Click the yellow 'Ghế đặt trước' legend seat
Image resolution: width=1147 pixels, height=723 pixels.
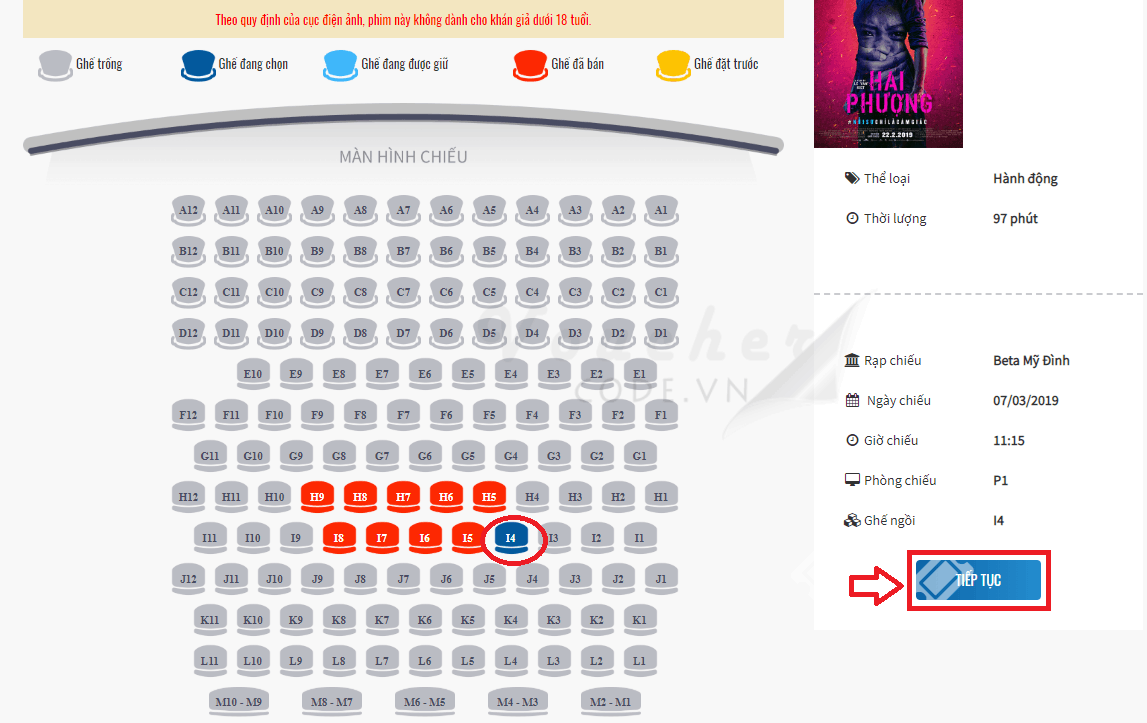pos(673,65)
